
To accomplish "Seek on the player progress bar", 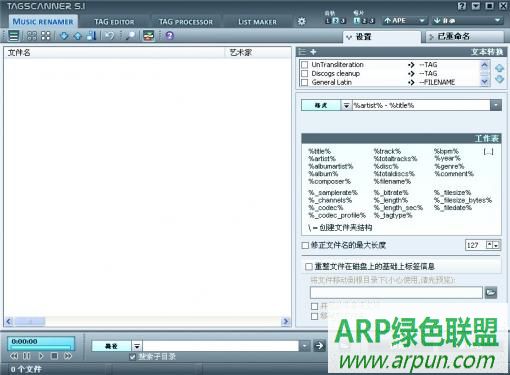I will tap(41, 348).
